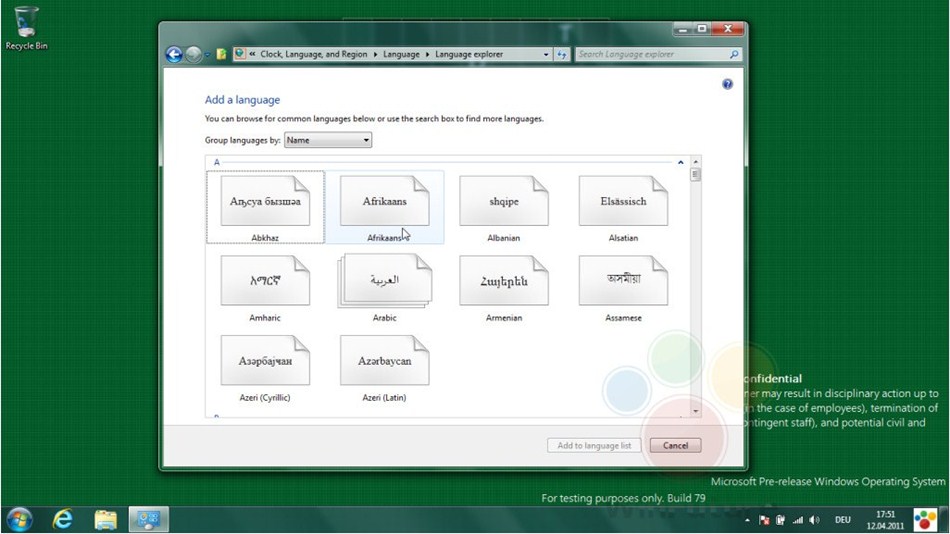Click the search magnifier icon

click(x=734, y=54)
